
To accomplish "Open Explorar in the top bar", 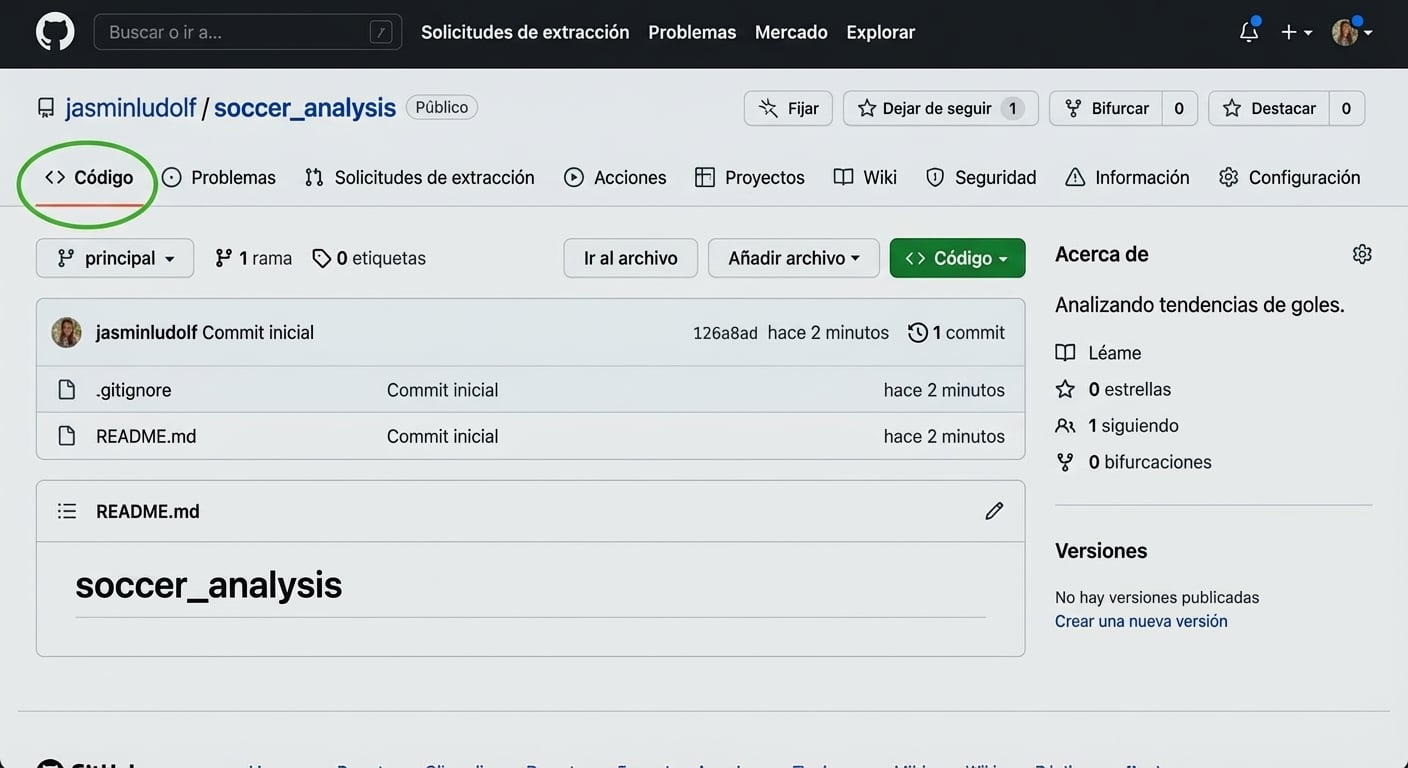I will click(880, 32).
